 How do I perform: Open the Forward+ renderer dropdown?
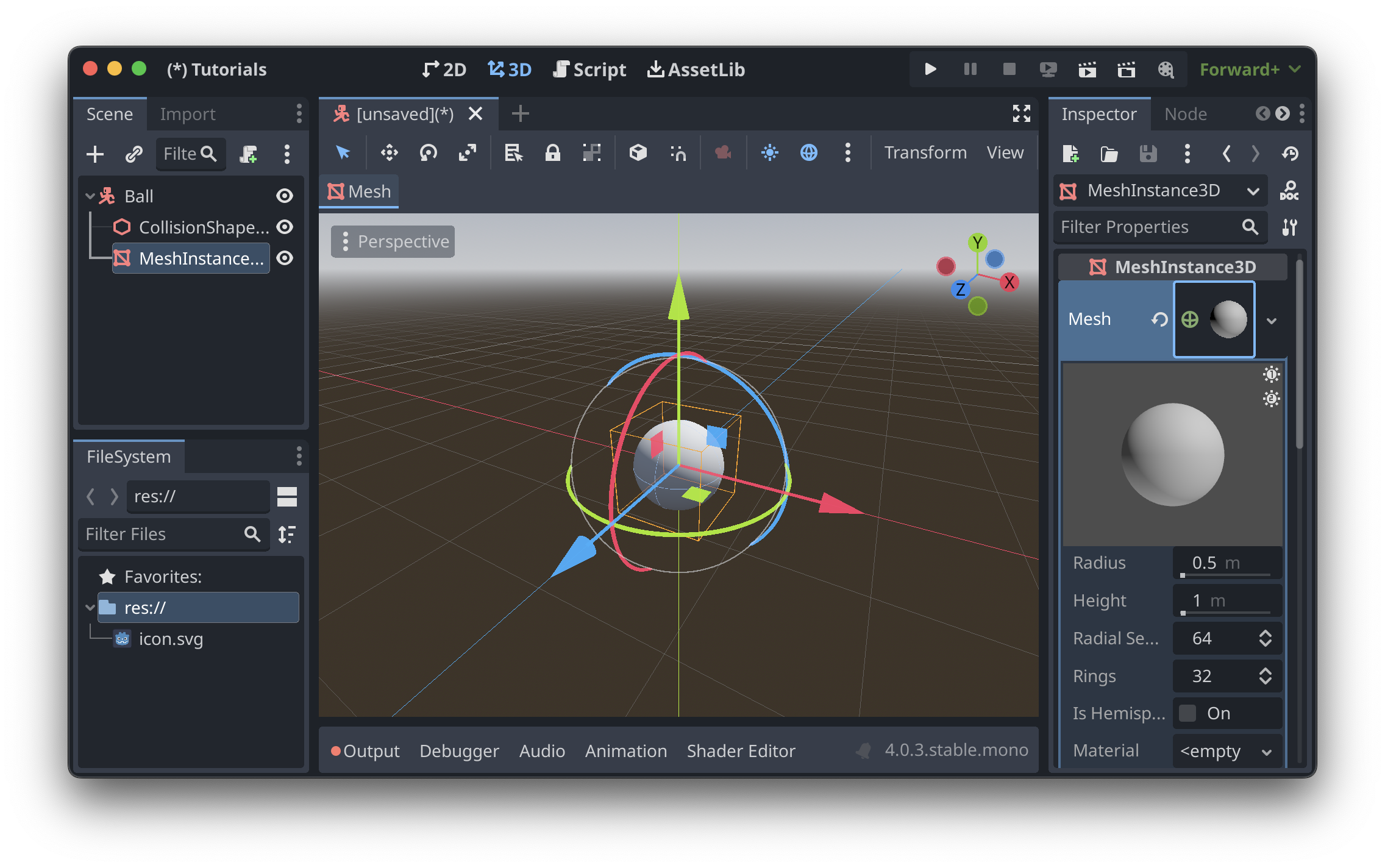pos(1250,69)
